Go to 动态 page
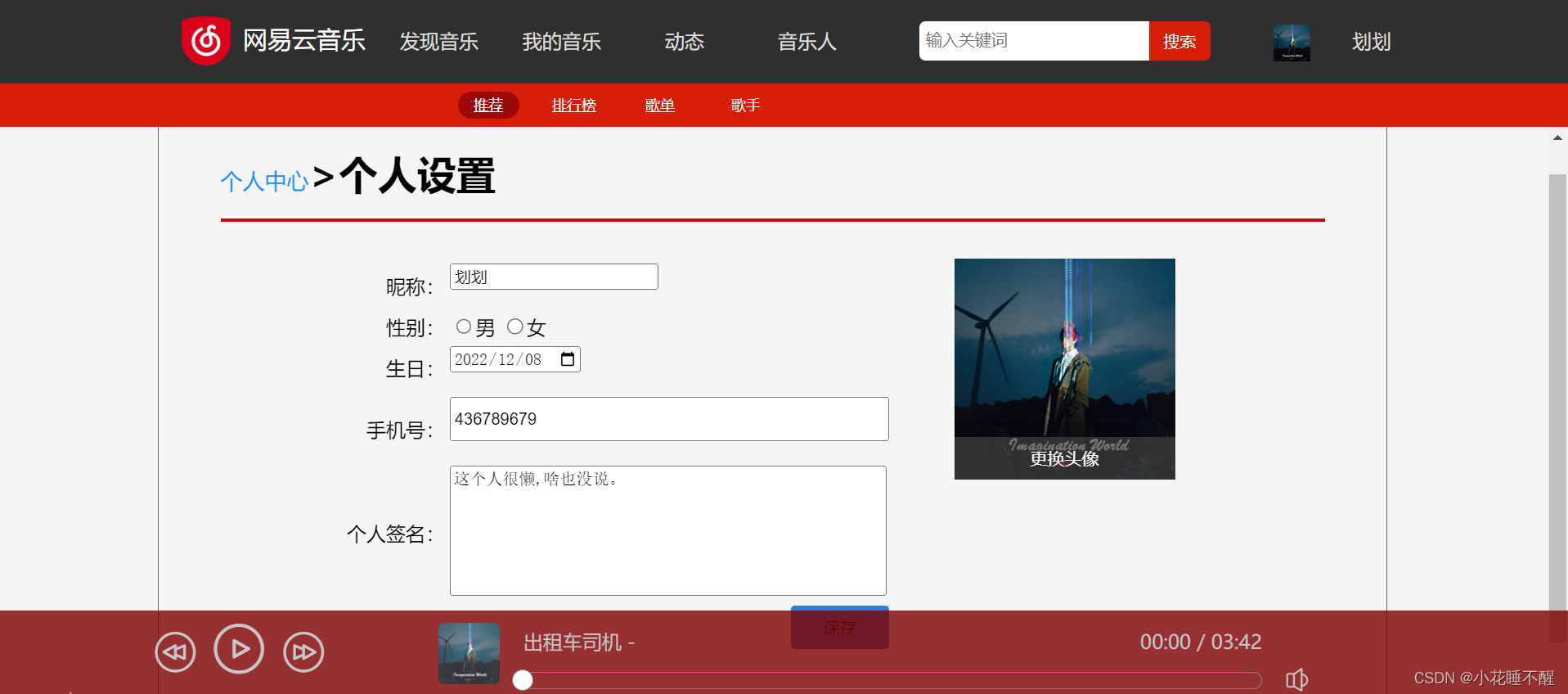Image resolution: width=1568 pixels, height=694 pixels. point(685,42)
